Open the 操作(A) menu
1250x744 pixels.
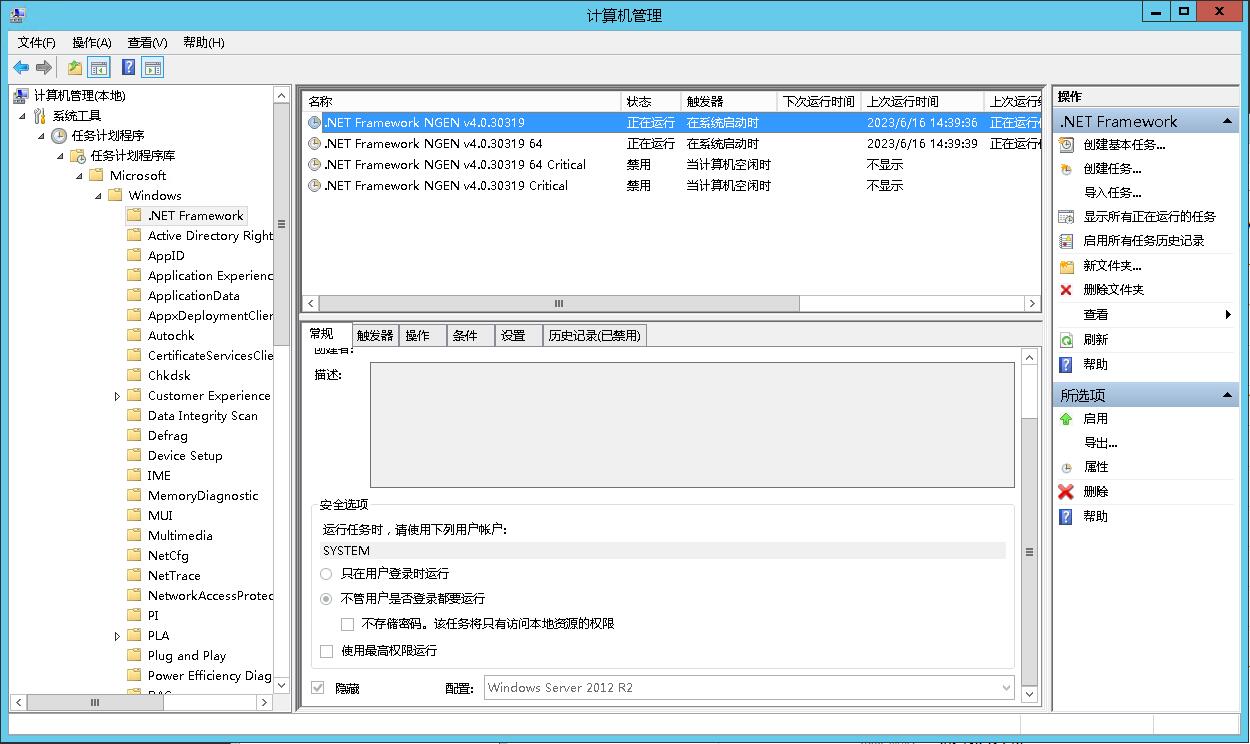(x=91, y=42)
